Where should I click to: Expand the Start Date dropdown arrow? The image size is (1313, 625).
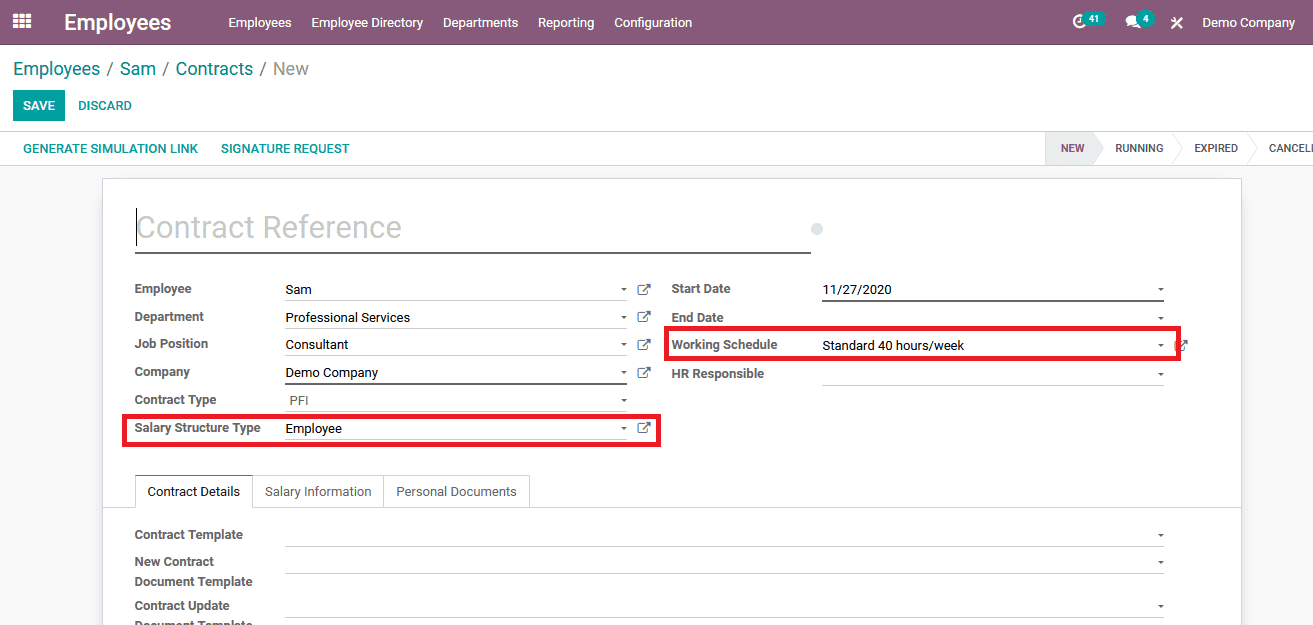pos(1160,290)
